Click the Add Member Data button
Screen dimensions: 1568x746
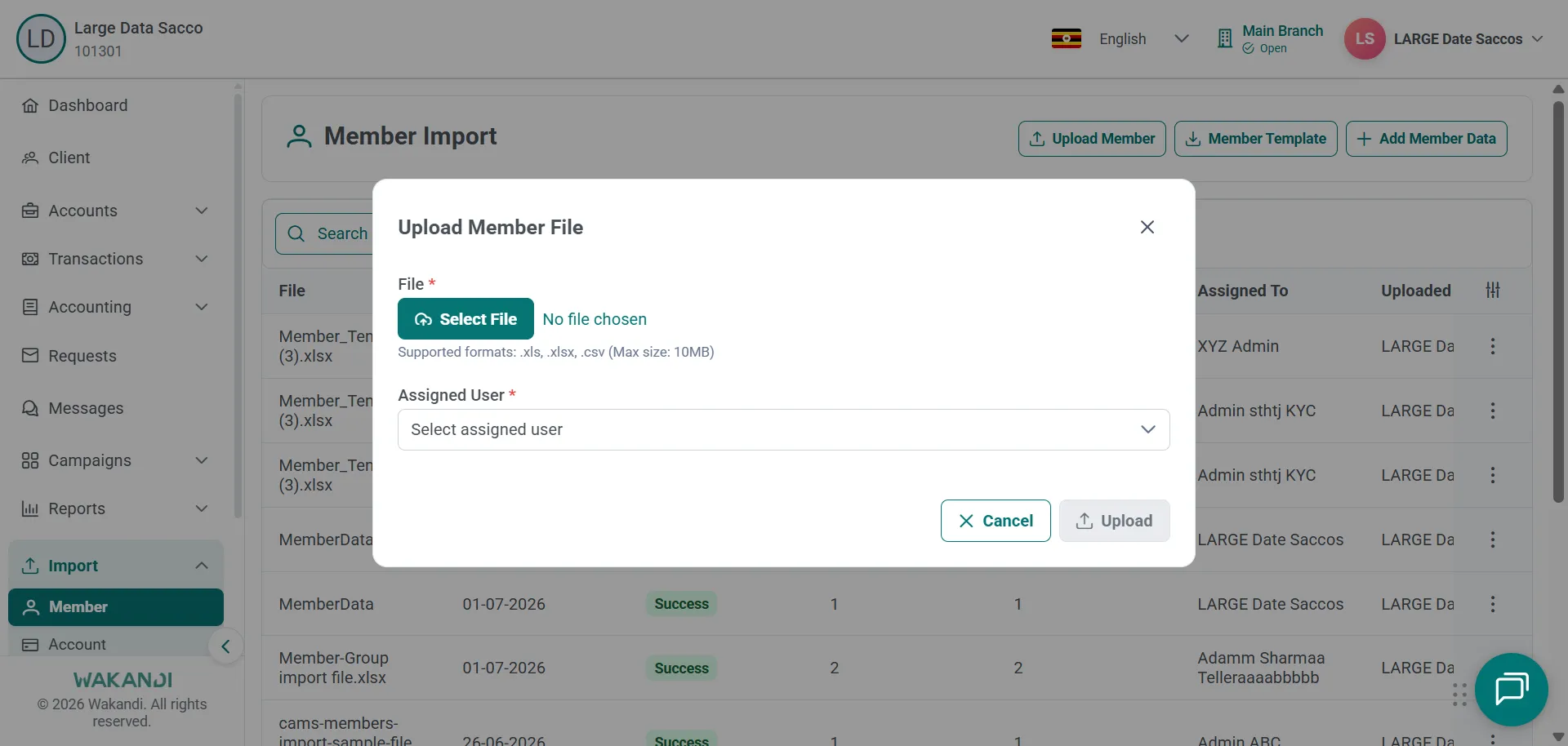(1426, 139)
